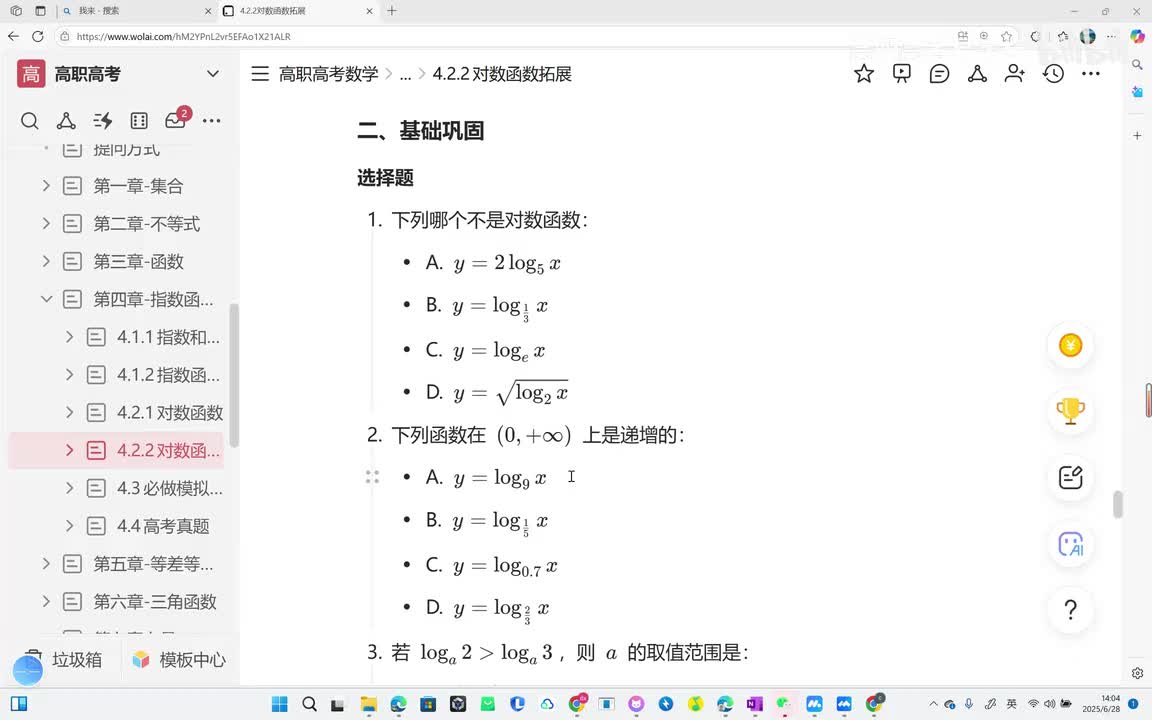
Task: Click the 二、基础巩固 heading
Action: point(420,131)
